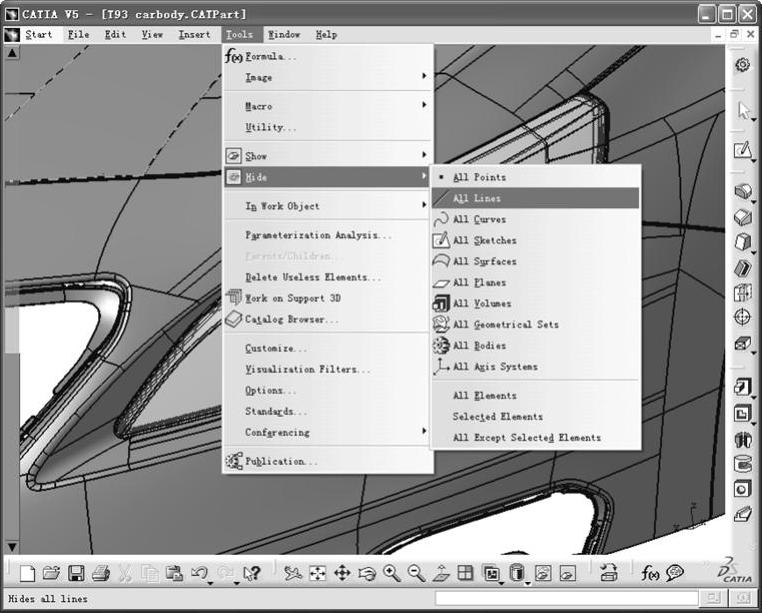Choose Formula... from Tools menu
This screenshot has height=613, width=762.
(x=329, y=56)
